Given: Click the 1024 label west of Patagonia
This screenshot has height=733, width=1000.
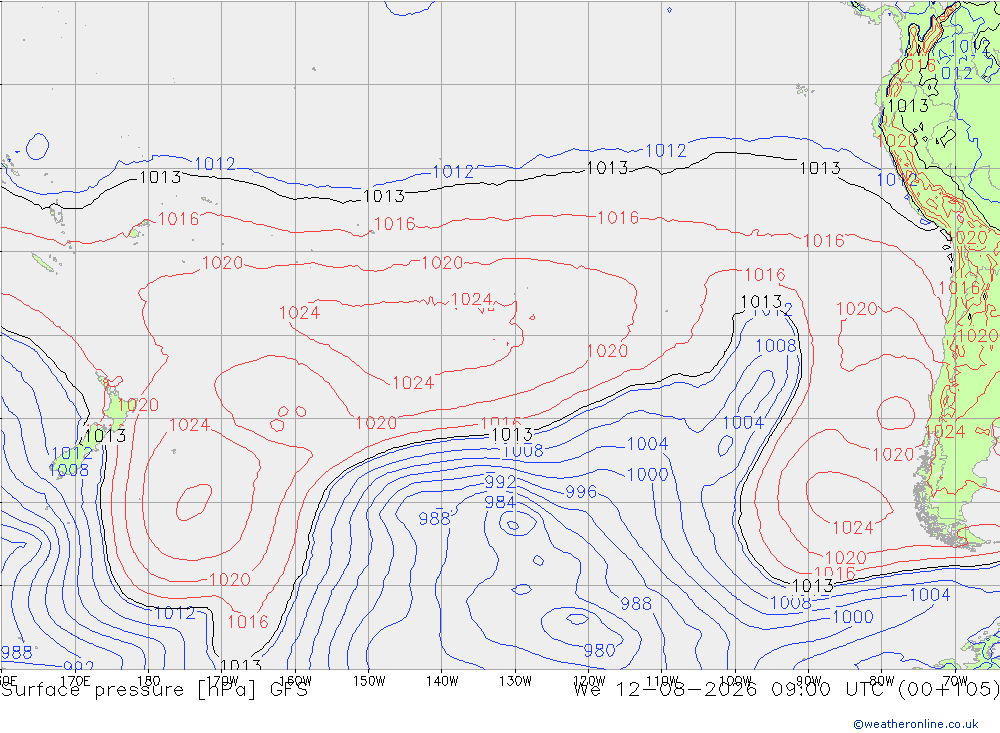Looking at the screenshot, I should (853, 528).
